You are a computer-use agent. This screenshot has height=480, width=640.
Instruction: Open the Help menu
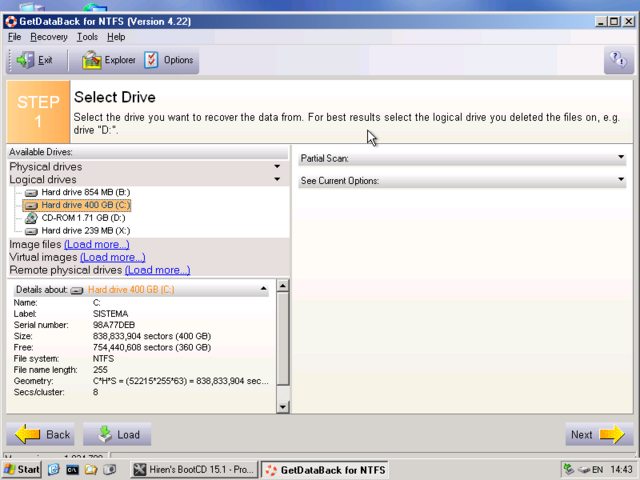(116, 37)
